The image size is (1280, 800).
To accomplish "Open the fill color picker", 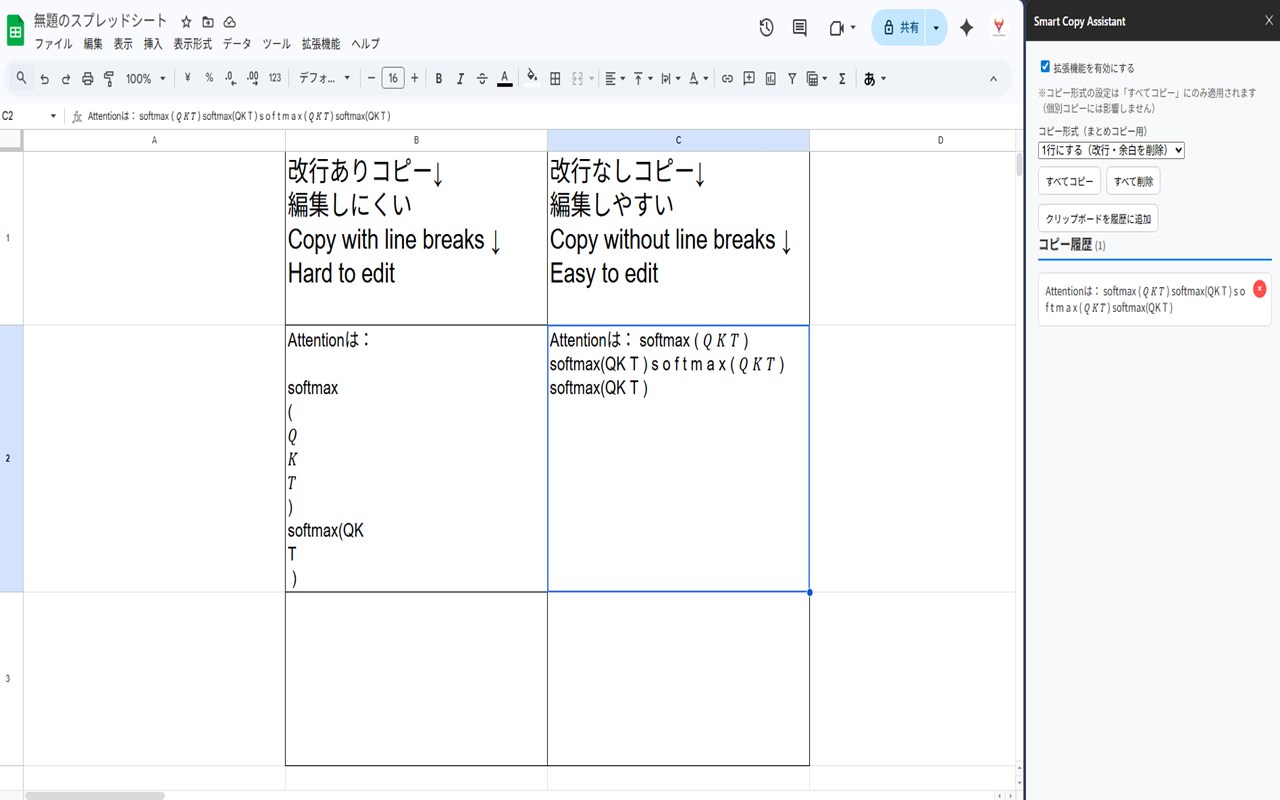I will tap(532, 78).
